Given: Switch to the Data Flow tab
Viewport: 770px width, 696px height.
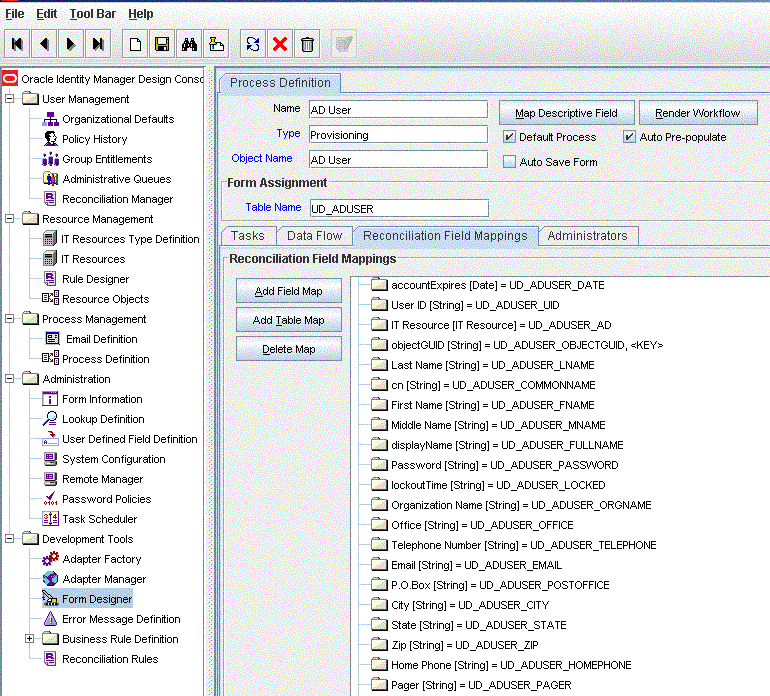Looking at the screenshot, I should [x=314, y=236].
